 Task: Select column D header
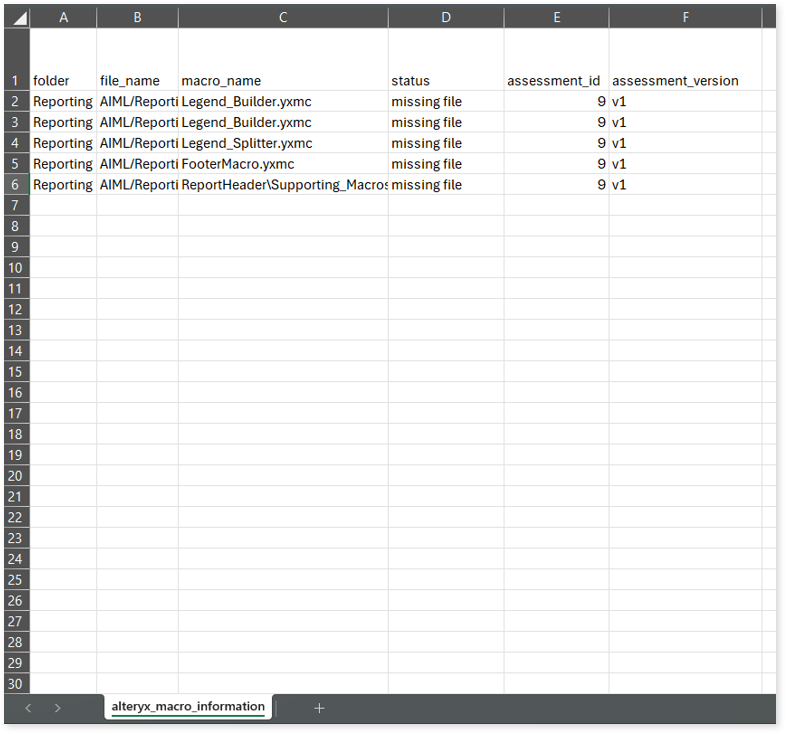pyautogui.click(x=446, y=18)
